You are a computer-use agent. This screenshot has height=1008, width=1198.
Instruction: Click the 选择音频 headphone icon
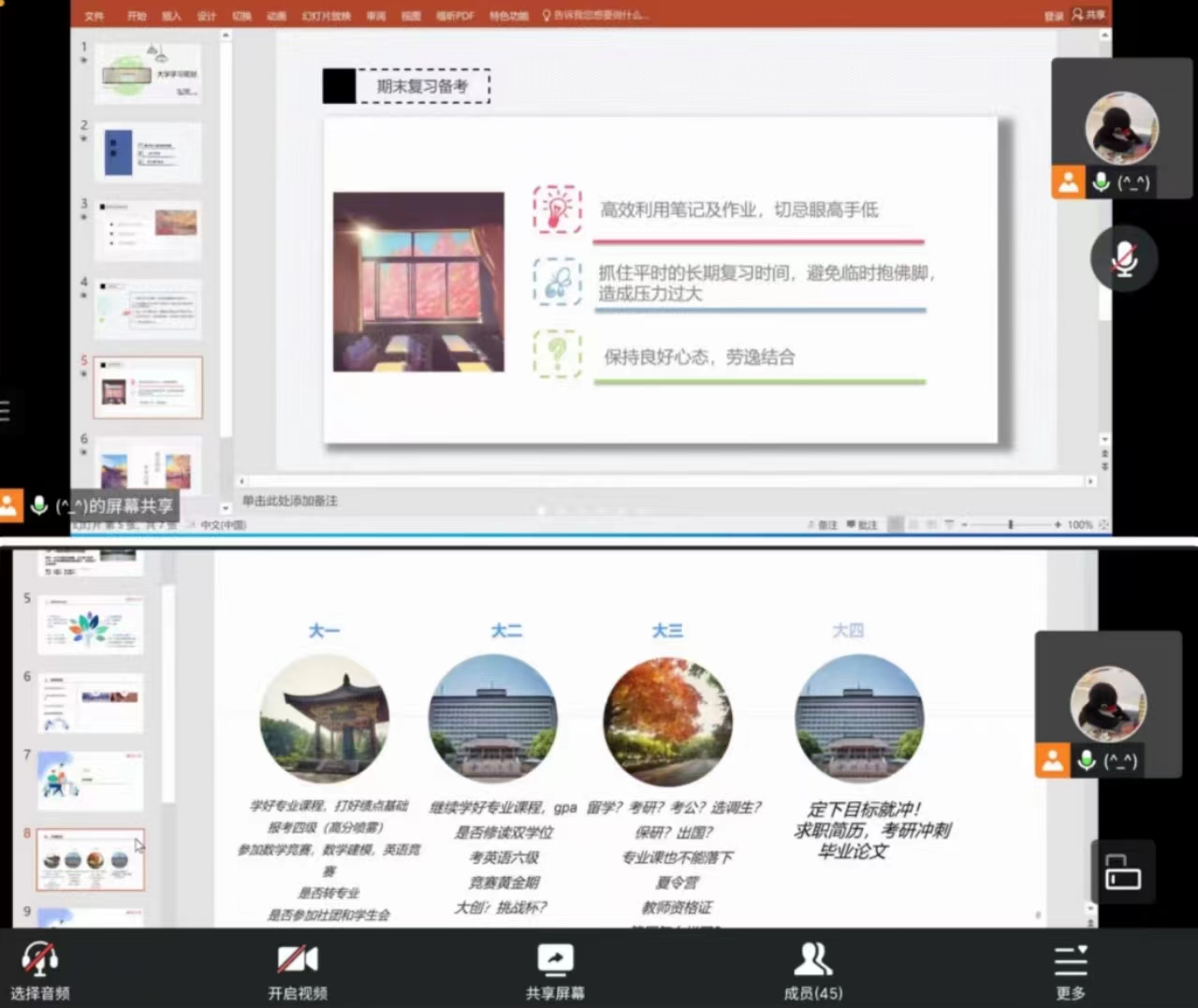click(39, 959)
